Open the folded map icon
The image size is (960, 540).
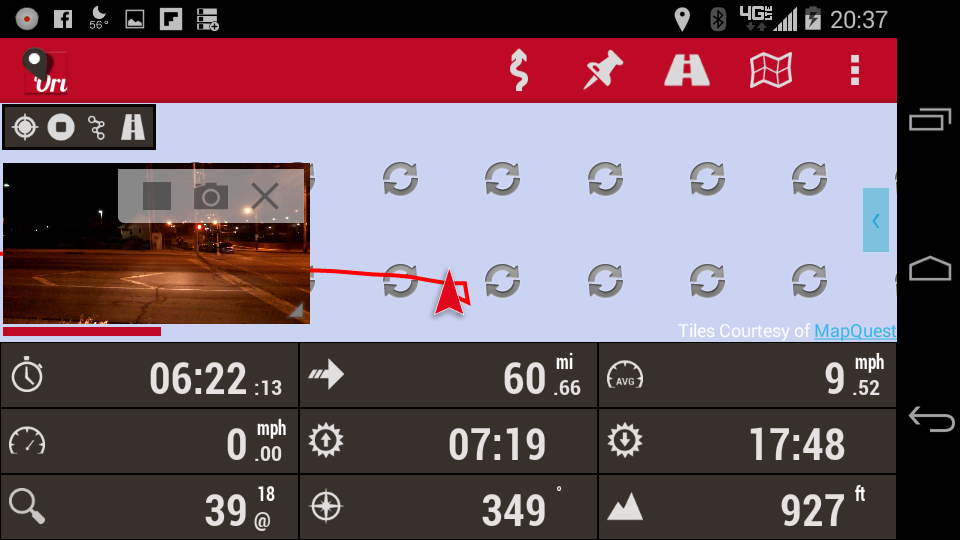[771, 70]
